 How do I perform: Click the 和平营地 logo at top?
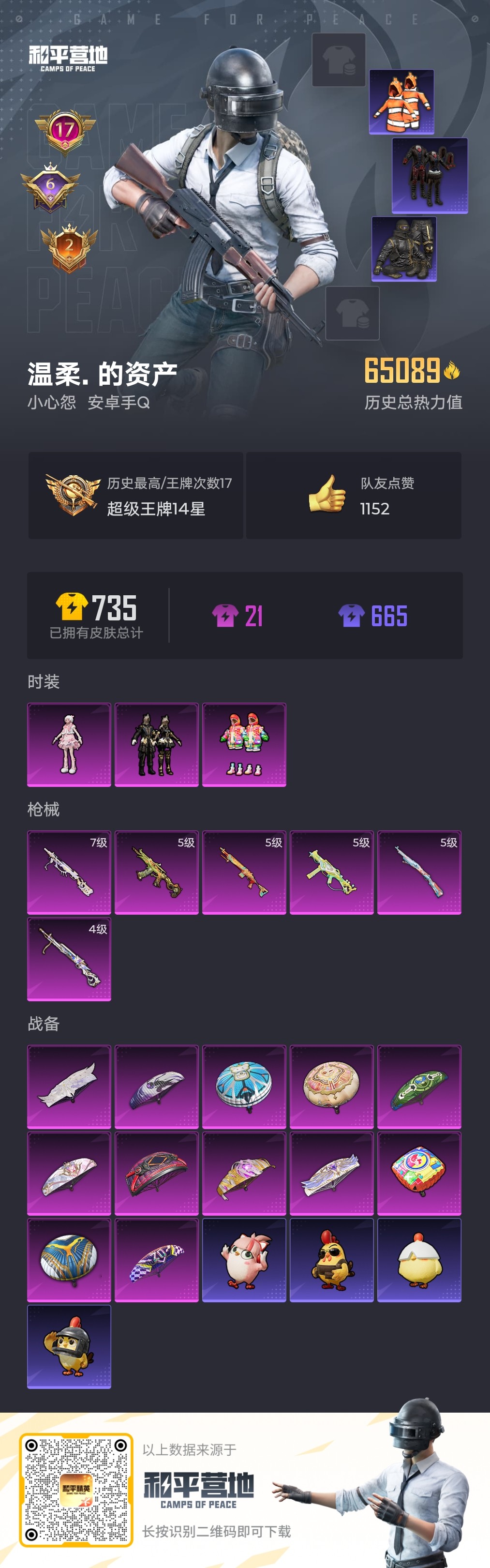(x=68, y=59)
